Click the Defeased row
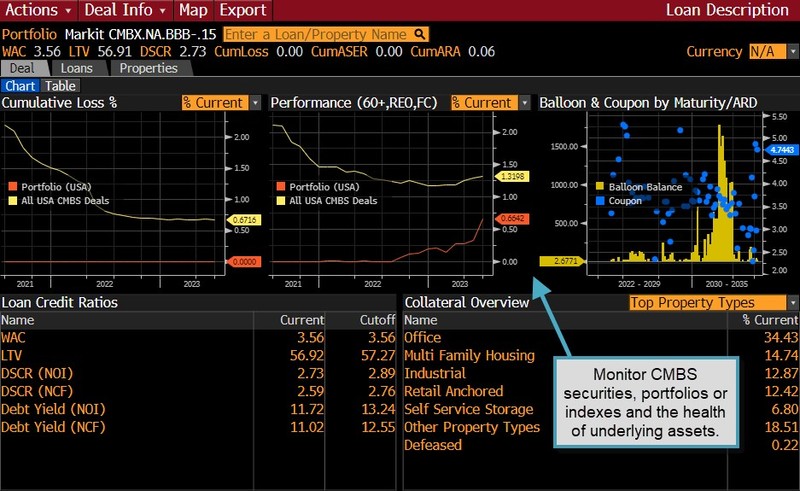Screen dimensions: 800x491 click(x=601, y=445)
